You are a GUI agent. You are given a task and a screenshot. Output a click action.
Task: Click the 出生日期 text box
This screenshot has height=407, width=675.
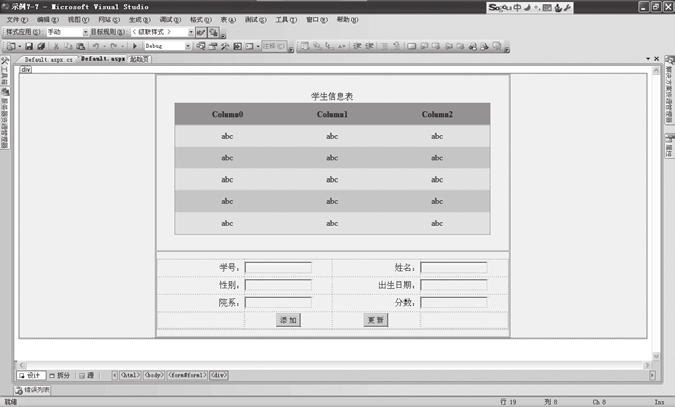click(454, 285)
